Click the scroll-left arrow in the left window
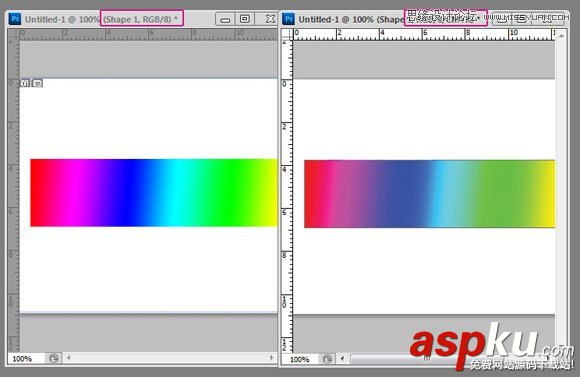 pos(69,358)
